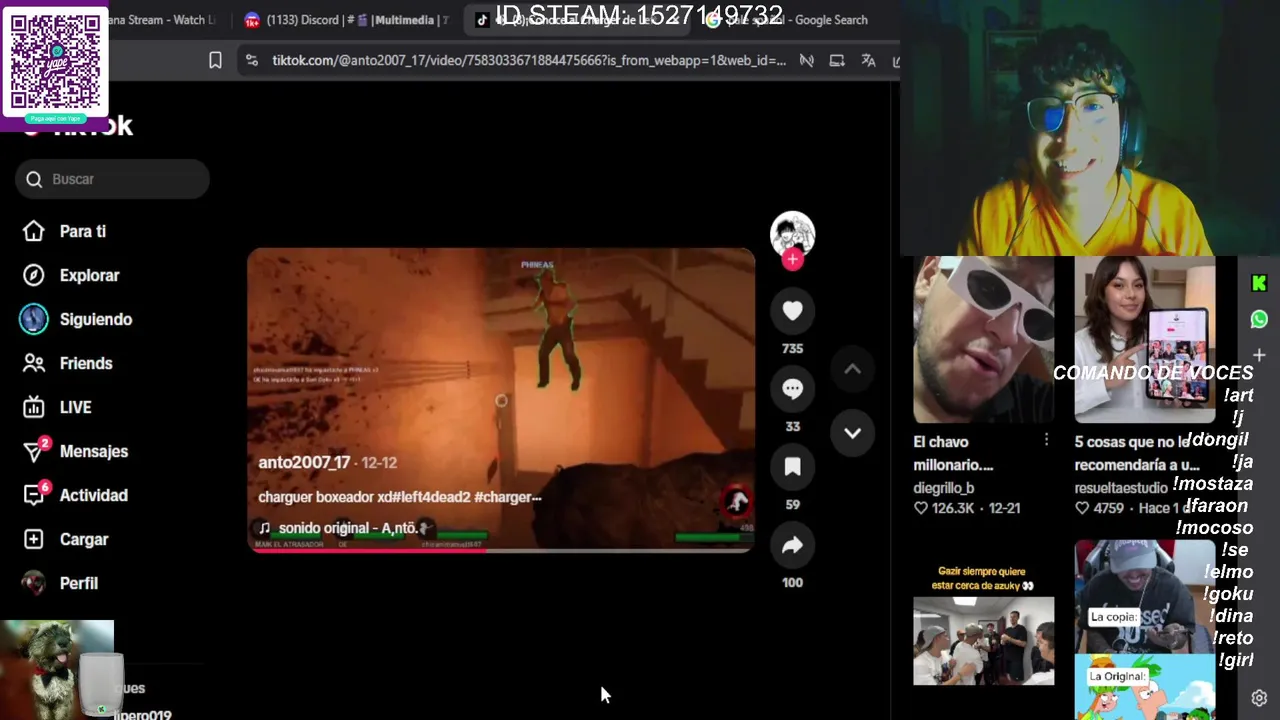
Task: Open the diegrillo_b profile link
Action: pyautogui.click(x=943, y=488)
